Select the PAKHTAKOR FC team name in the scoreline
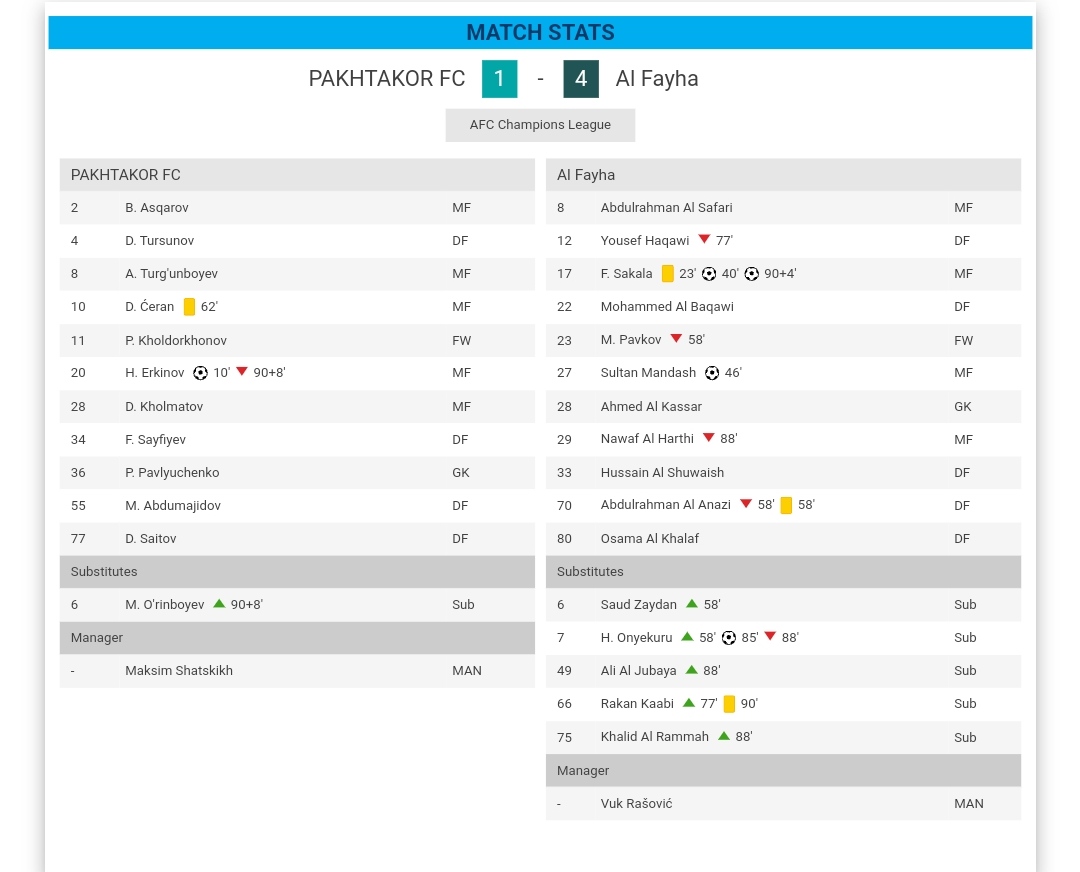The width and height of the screenshot is (1080, 872). point(387,79)
